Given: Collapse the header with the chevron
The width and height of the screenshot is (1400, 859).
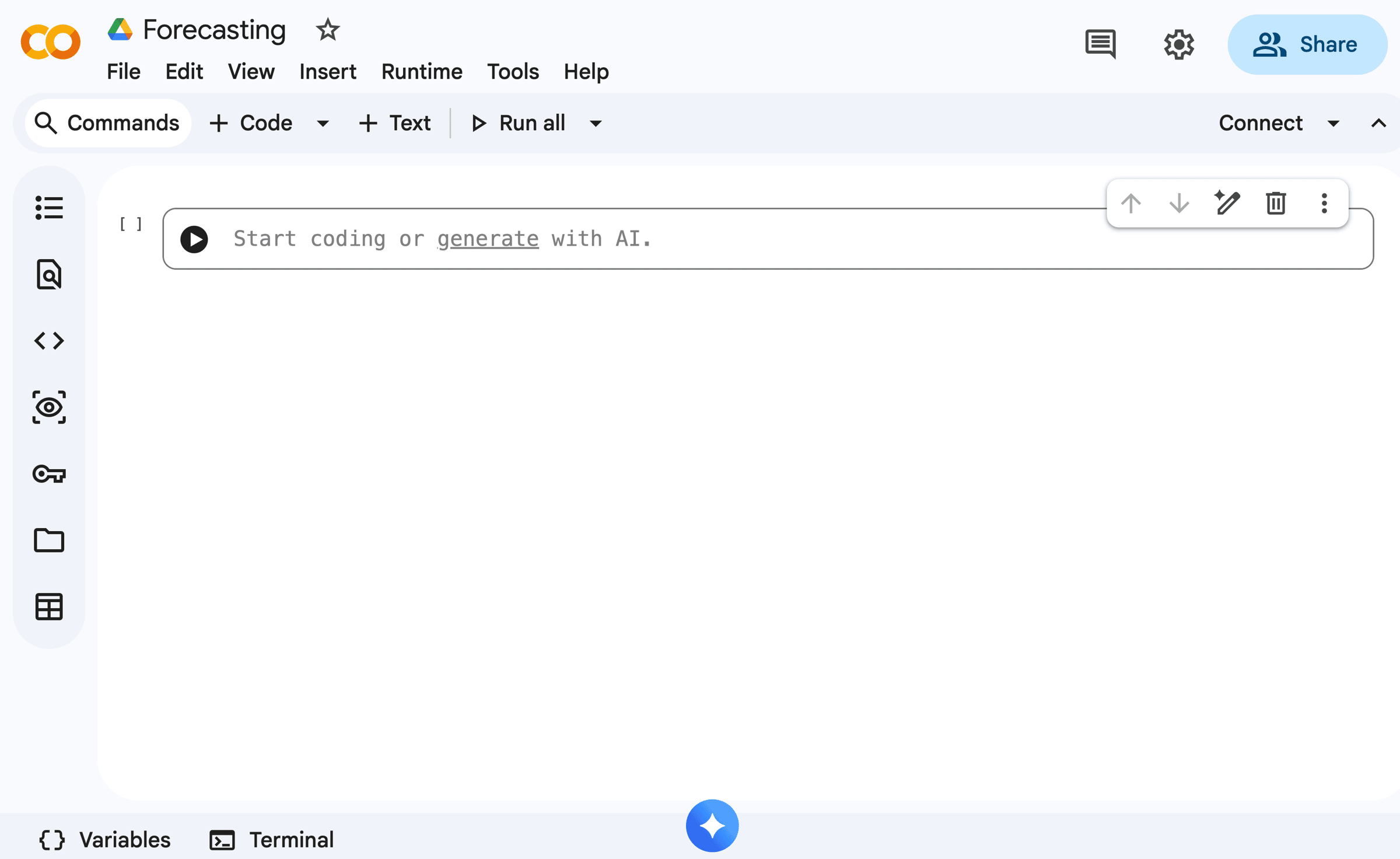Looking at the screenshot, I should pos(1378,123).
